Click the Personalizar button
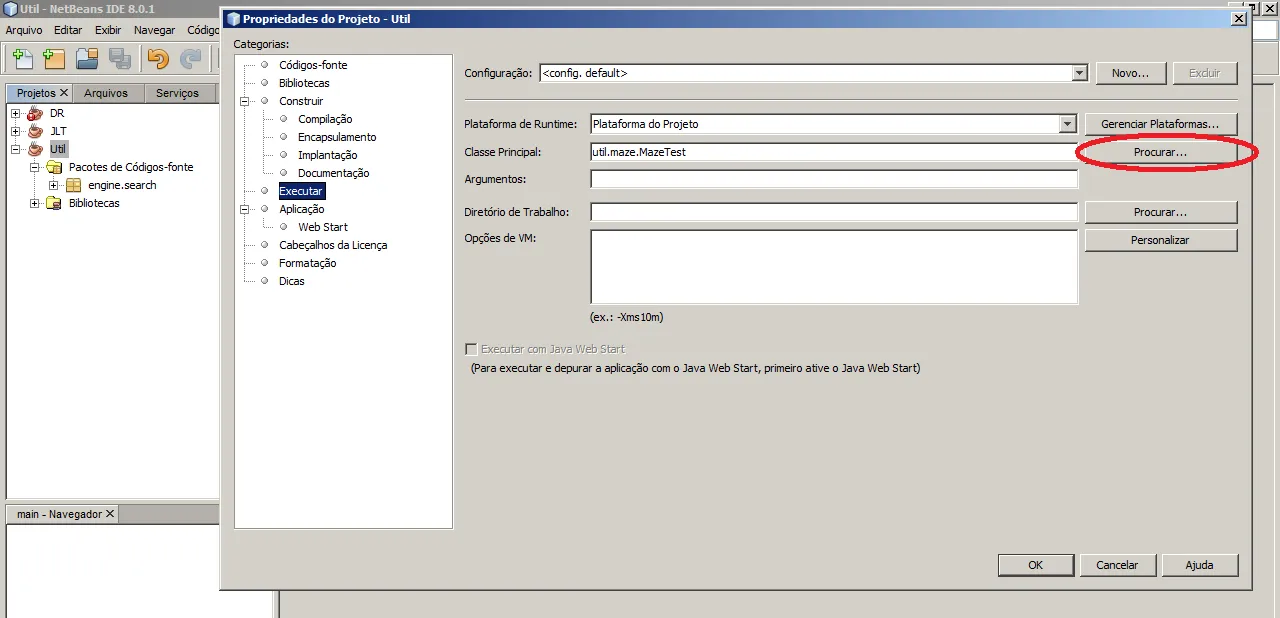1280x618 pixels. click(x=1160, y=240)
